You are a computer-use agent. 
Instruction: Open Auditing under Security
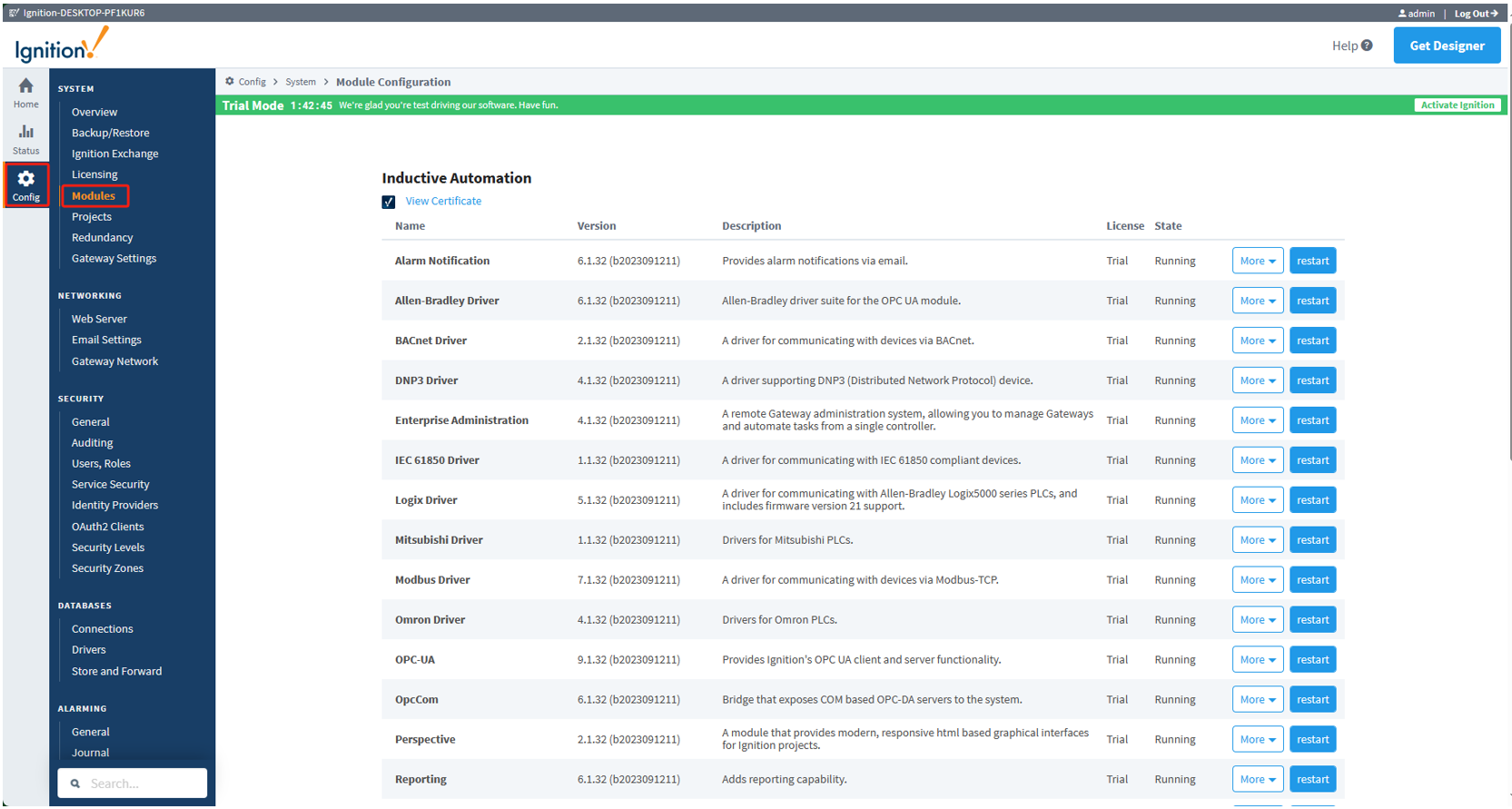(93, 443)
